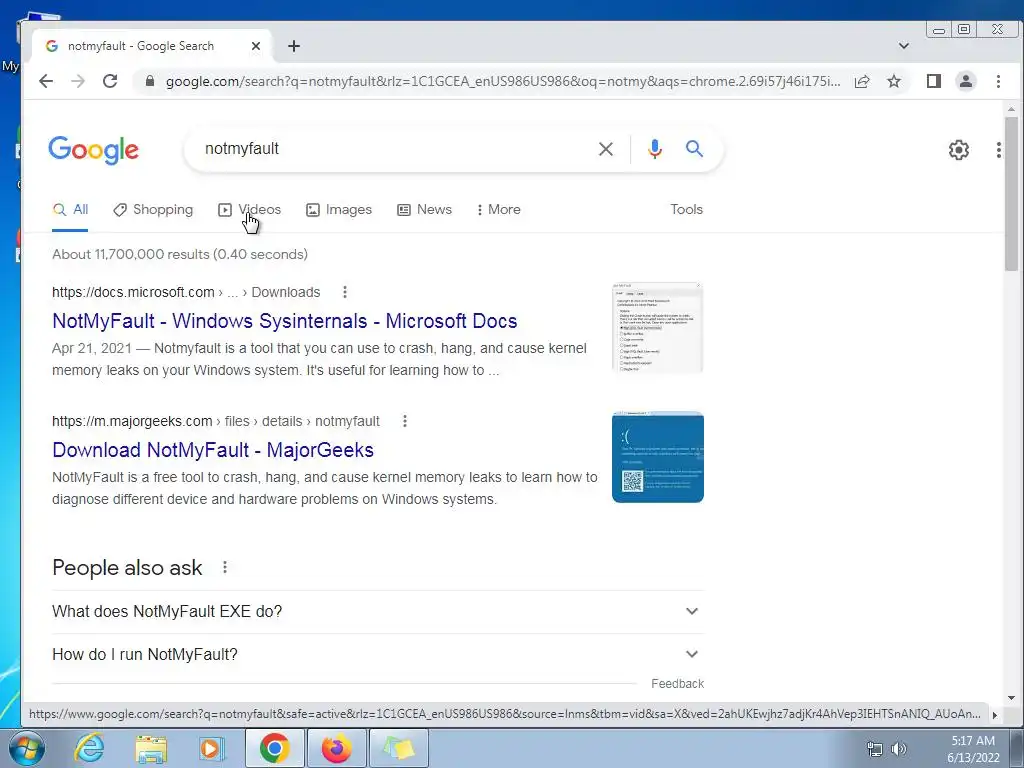1024x768 pixels.
Task: Switch to the News tab
Action: (x=424, y=210)
